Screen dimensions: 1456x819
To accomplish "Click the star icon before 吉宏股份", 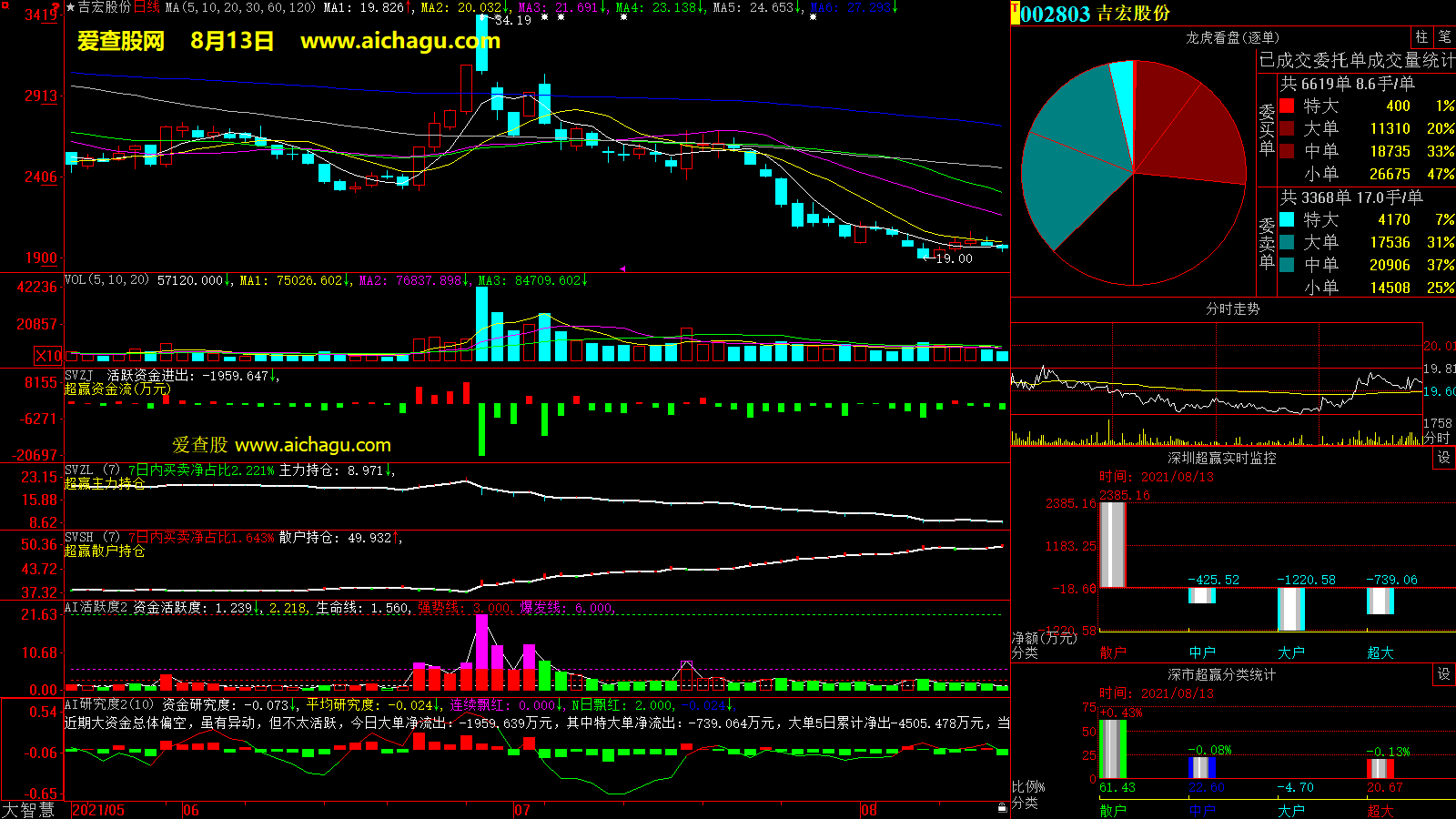I will point(70,7).
